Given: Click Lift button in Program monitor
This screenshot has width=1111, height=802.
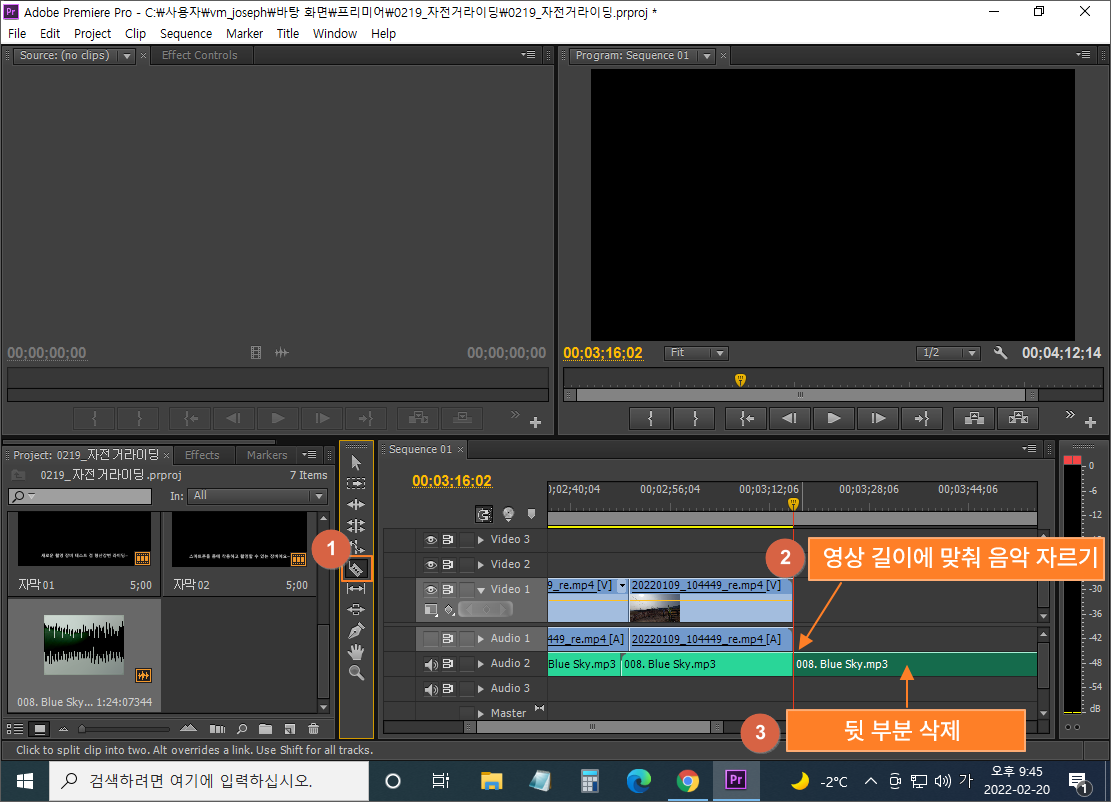Looking at the screenshot, I should tap(974, 418).
